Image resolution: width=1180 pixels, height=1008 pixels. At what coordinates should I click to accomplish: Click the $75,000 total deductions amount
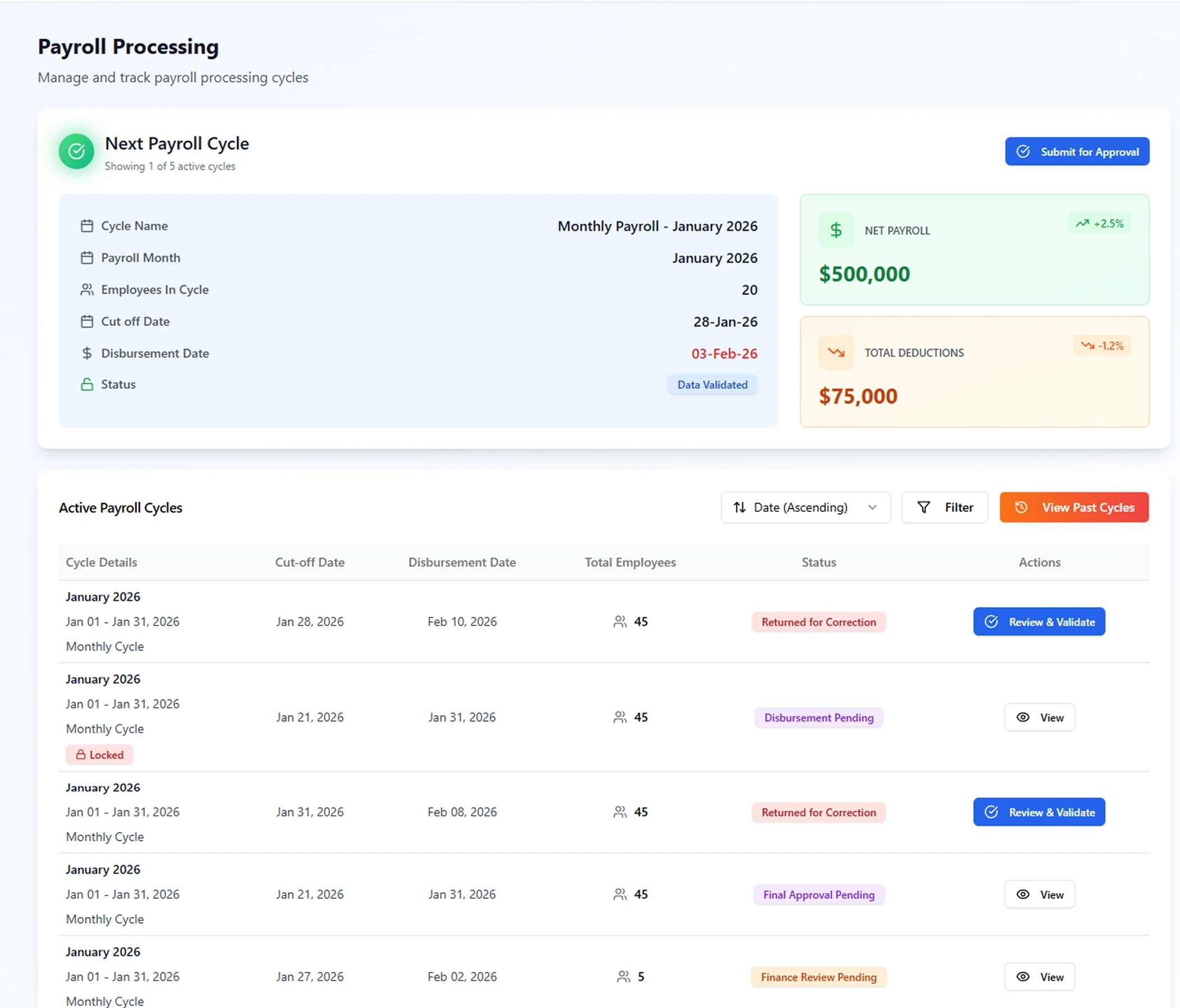pyautogui.click(x=858, y=396)
